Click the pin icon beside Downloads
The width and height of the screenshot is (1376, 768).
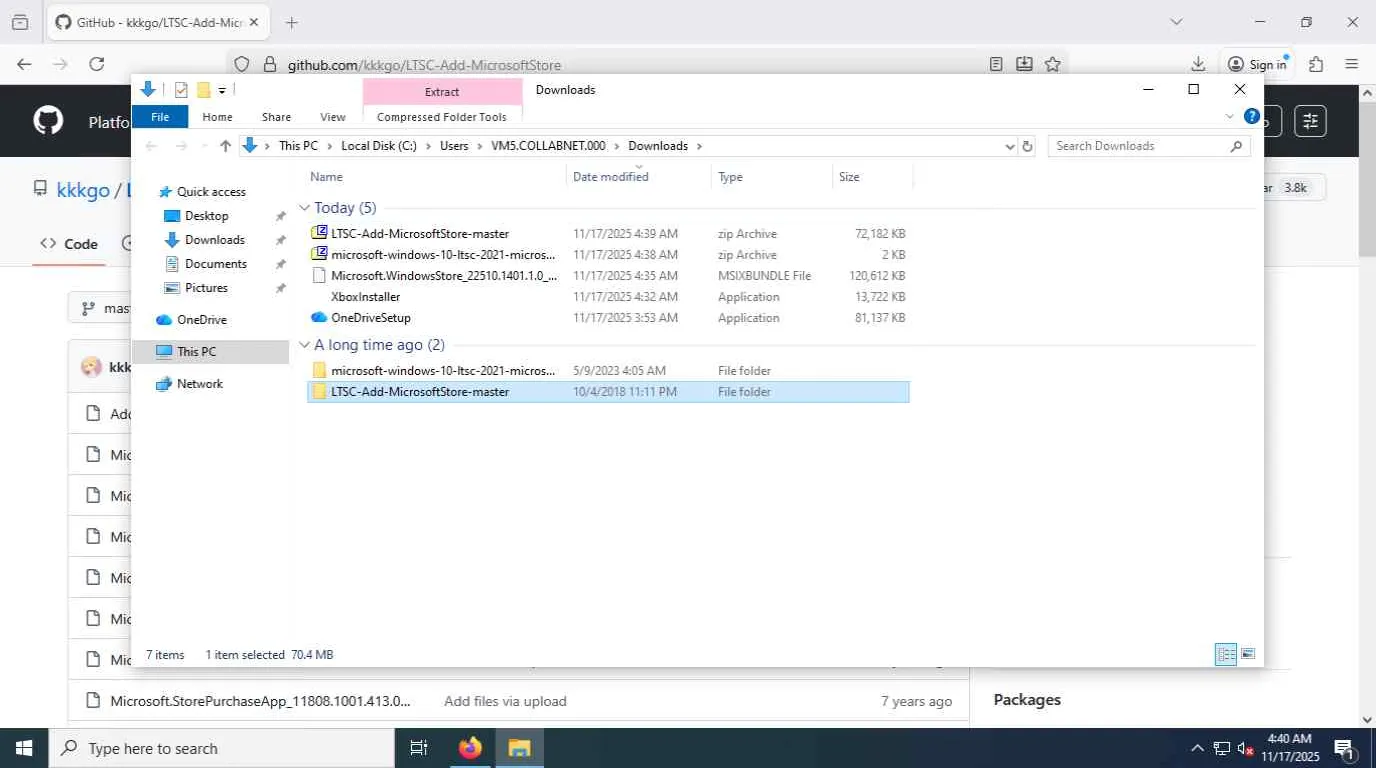pos(280,240)
